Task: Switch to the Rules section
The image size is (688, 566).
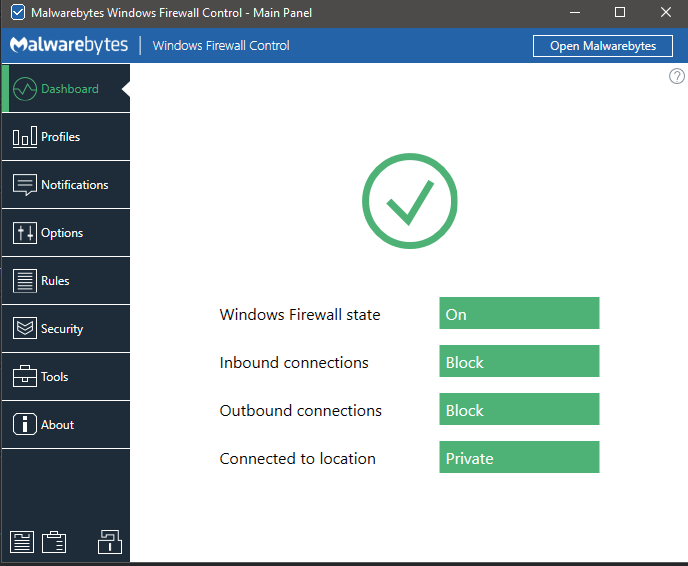Action: point(66,280)
